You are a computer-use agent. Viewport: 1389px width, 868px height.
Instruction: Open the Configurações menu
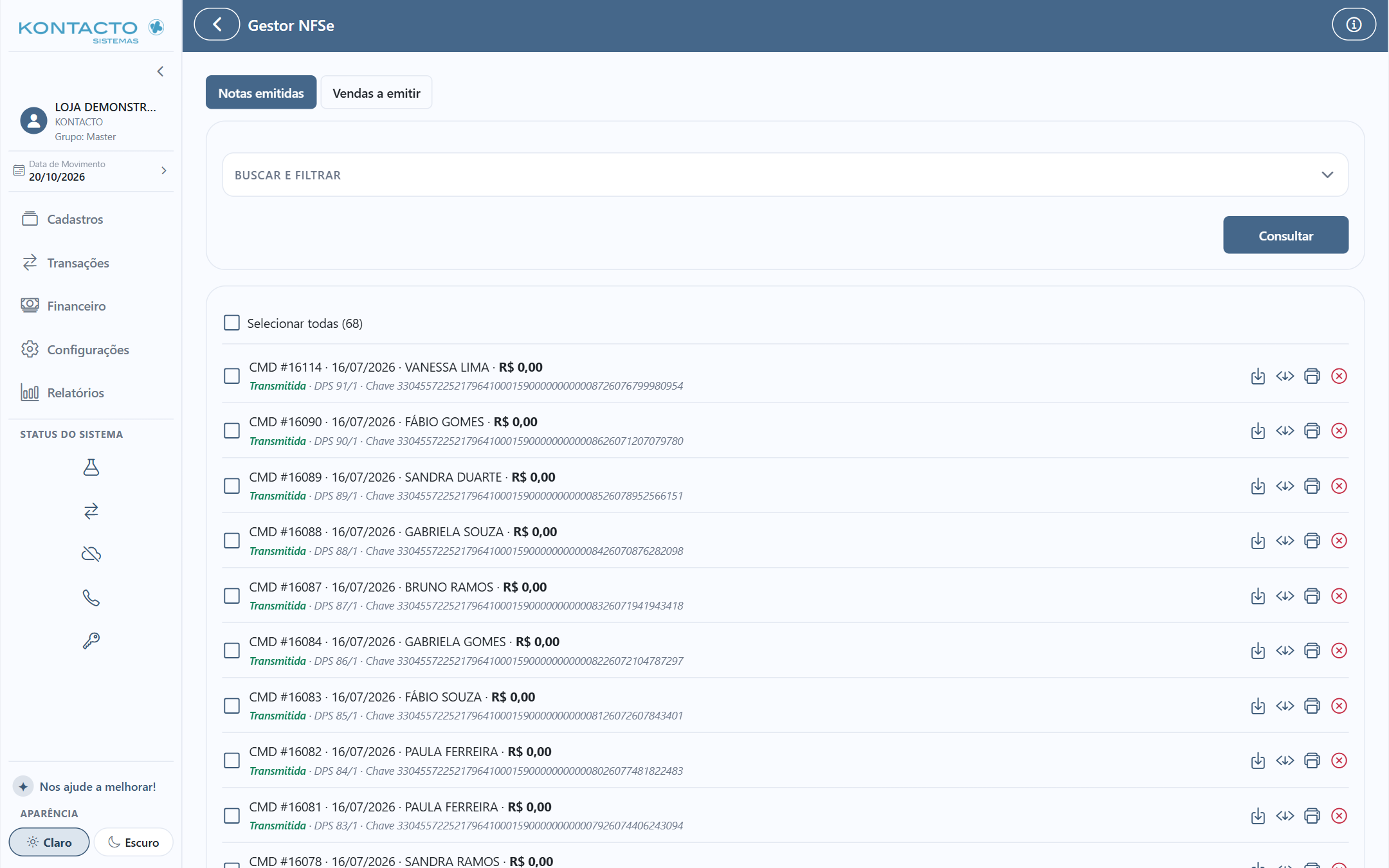point(91,350)
